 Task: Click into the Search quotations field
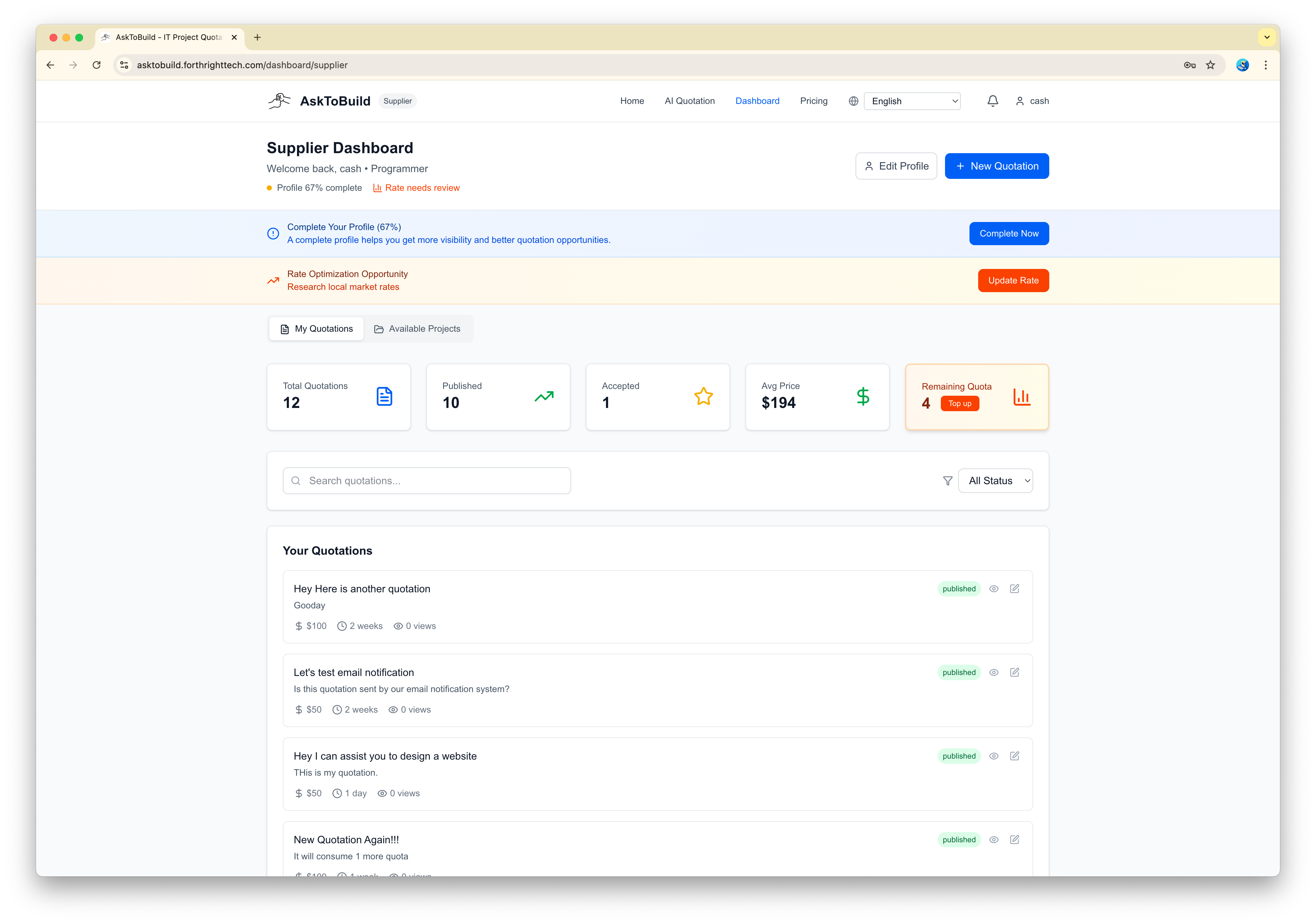426,481
